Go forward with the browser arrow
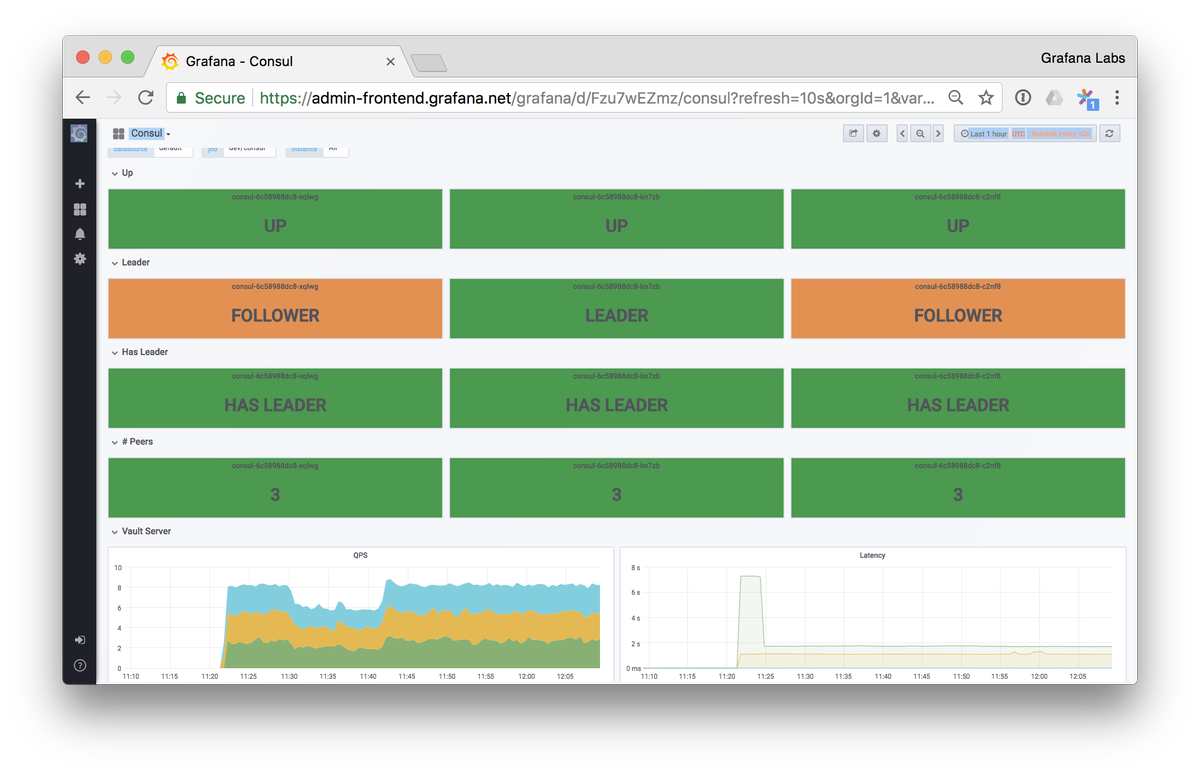Image resolution: width=1200 pixels, height=774 pixels. [x=114, y=98]
